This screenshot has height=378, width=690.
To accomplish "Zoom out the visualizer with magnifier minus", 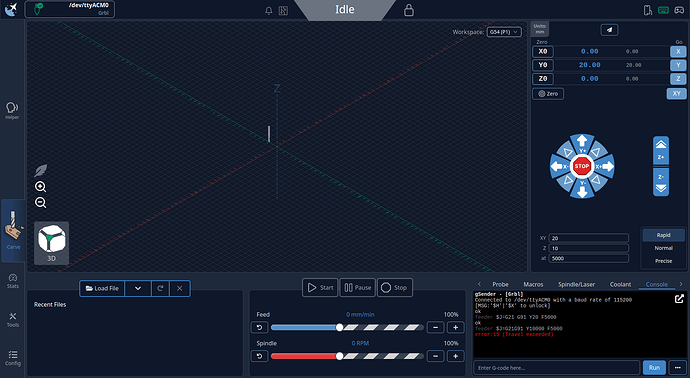I will 40,202.
